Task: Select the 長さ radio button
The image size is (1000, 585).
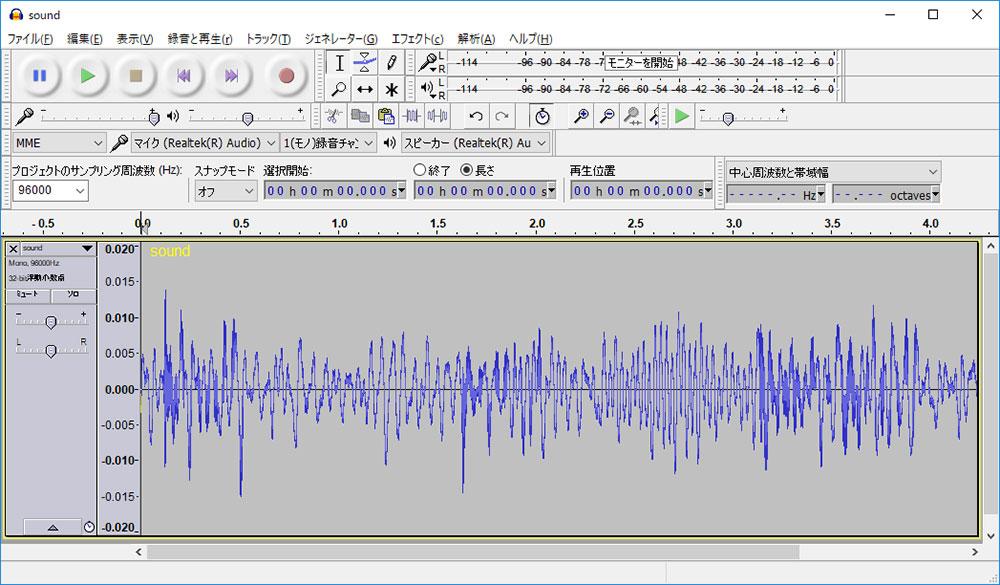Action: [x=466, y=170]
